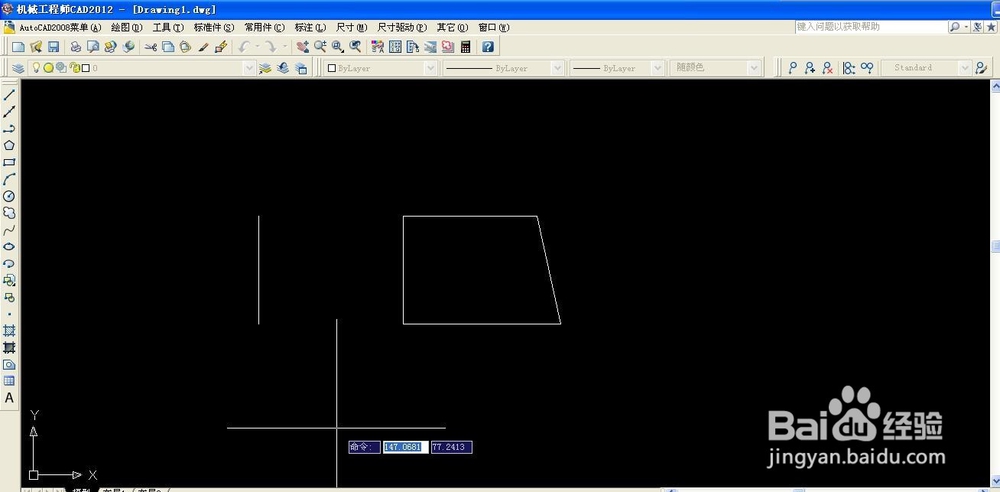Open the QuickCalc calculator
This screenshot has height=492, width=1000.
466,47
